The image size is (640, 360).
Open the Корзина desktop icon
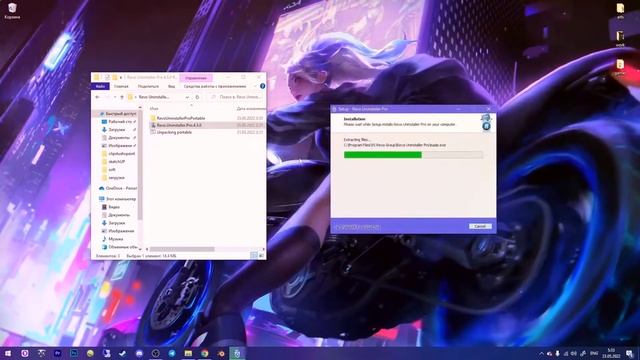click(x=12, y=11)
